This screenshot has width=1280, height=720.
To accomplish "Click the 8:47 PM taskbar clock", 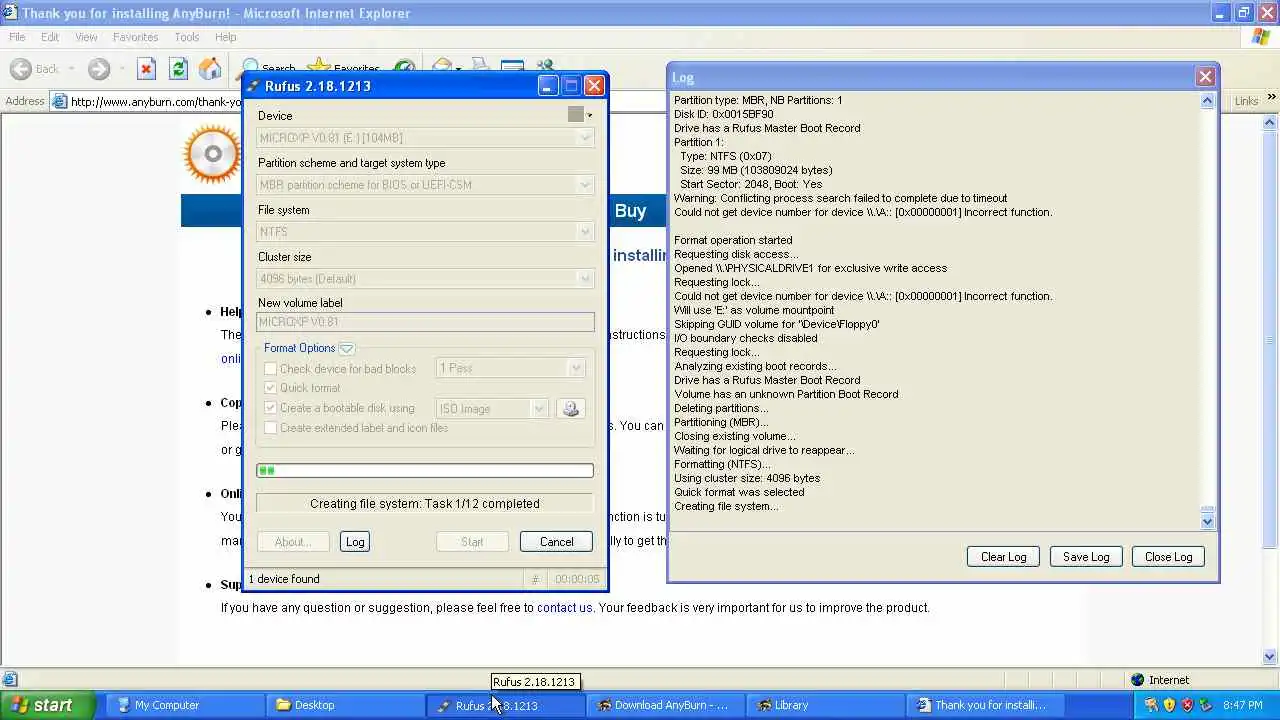I will (x=1242, y=705).
